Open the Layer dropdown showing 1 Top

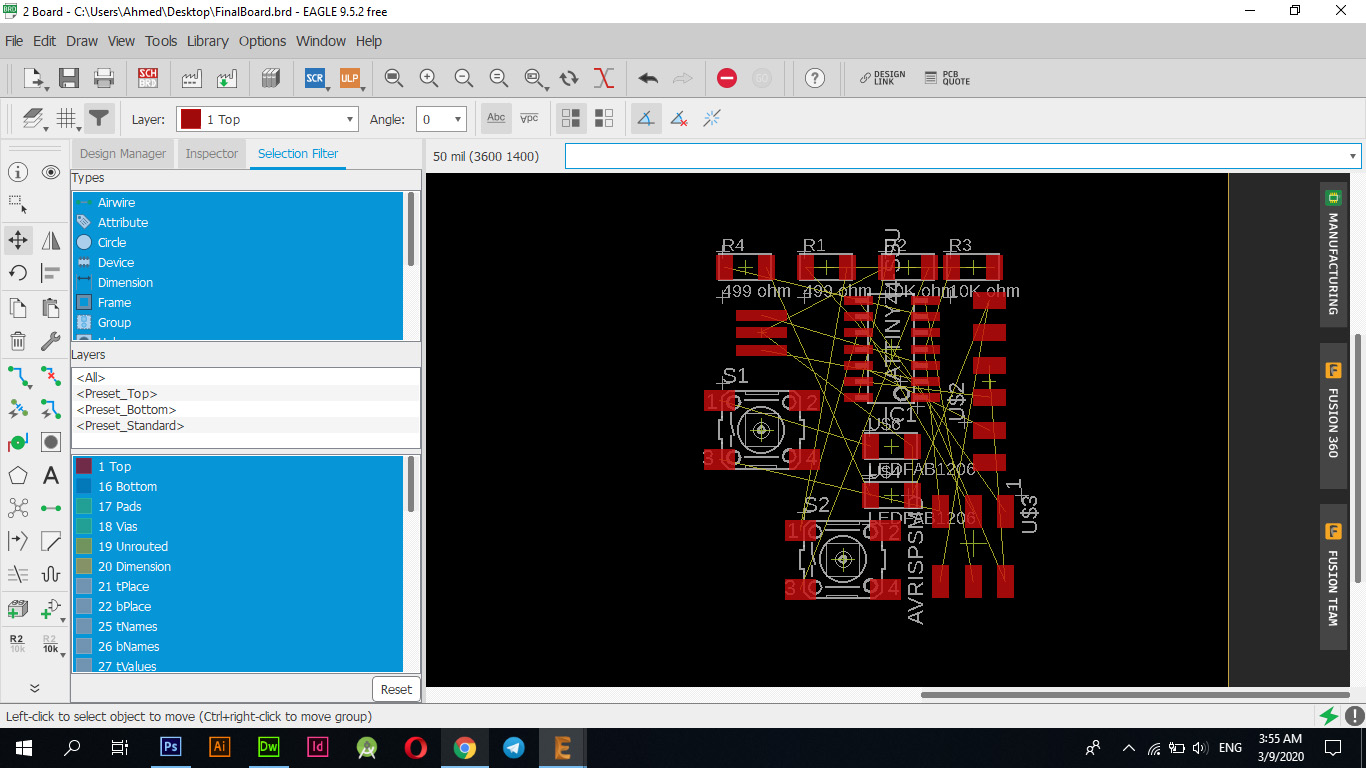[x=267, y=119]
